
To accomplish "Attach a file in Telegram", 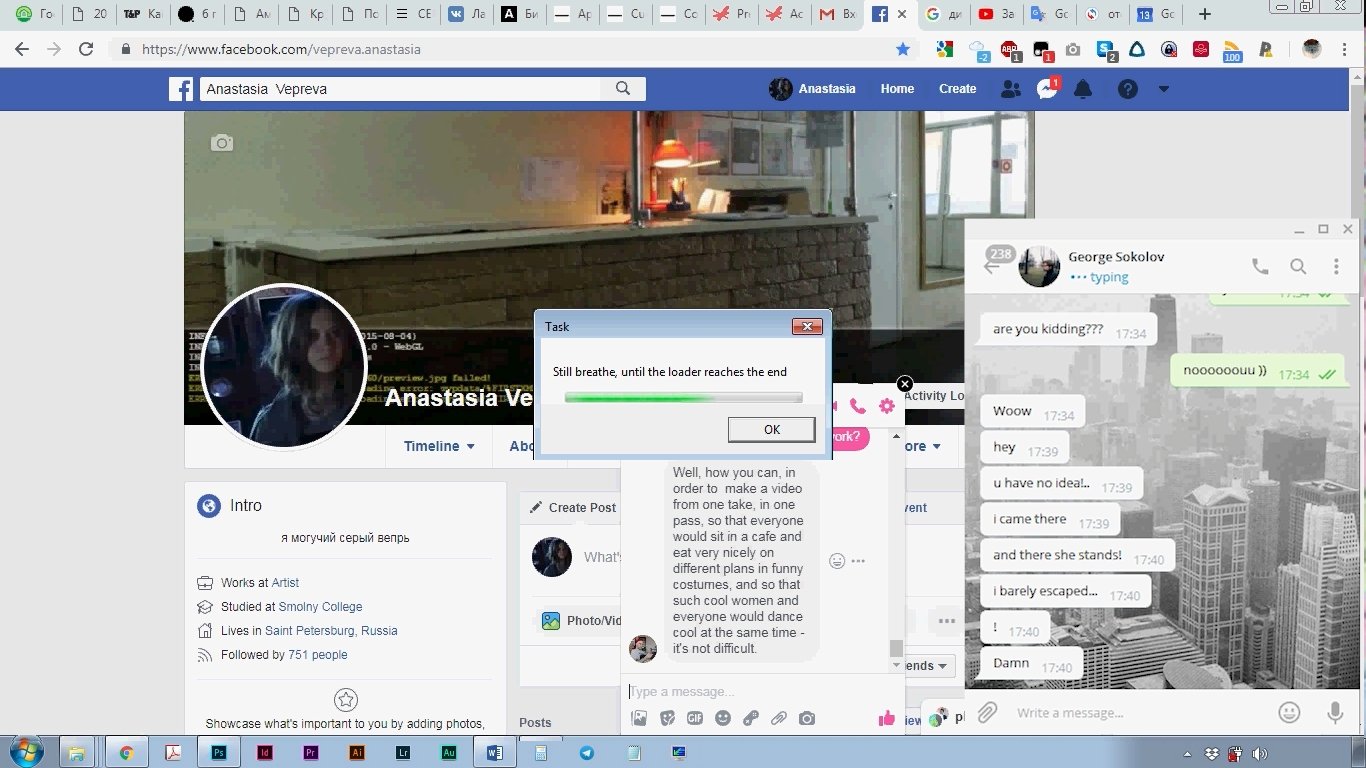I will point(987,712).
